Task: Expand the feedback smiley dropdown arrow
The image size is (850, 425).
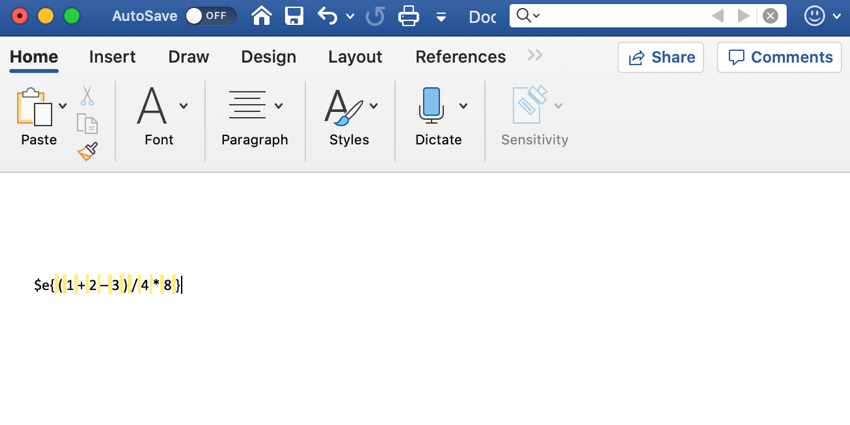Action: [x=836, y=17]
